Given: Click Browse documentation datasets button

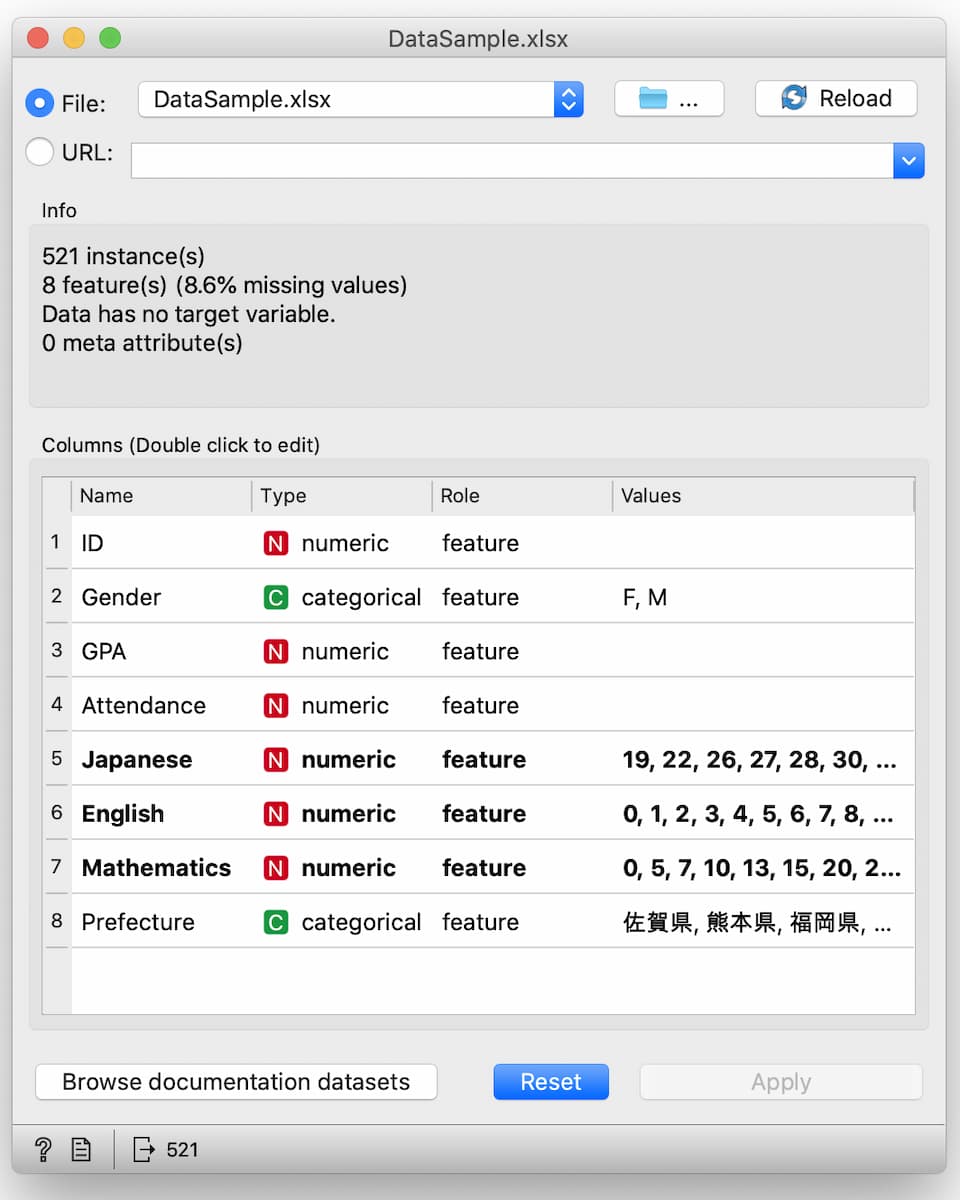Looking at the screenshot, I should tap(236, 1082).
